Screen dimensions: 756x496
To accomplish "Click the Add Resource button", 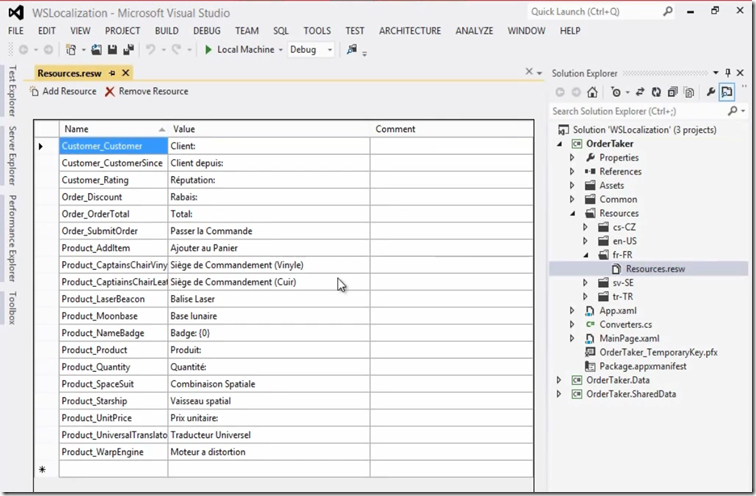I will pyautogui.click(x=63, y=91).
